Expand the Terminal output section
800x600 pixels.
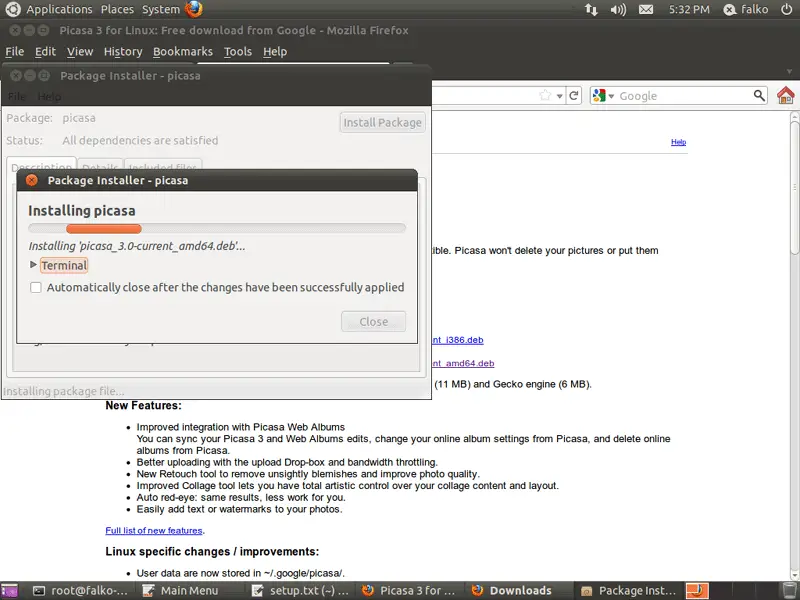33,264
